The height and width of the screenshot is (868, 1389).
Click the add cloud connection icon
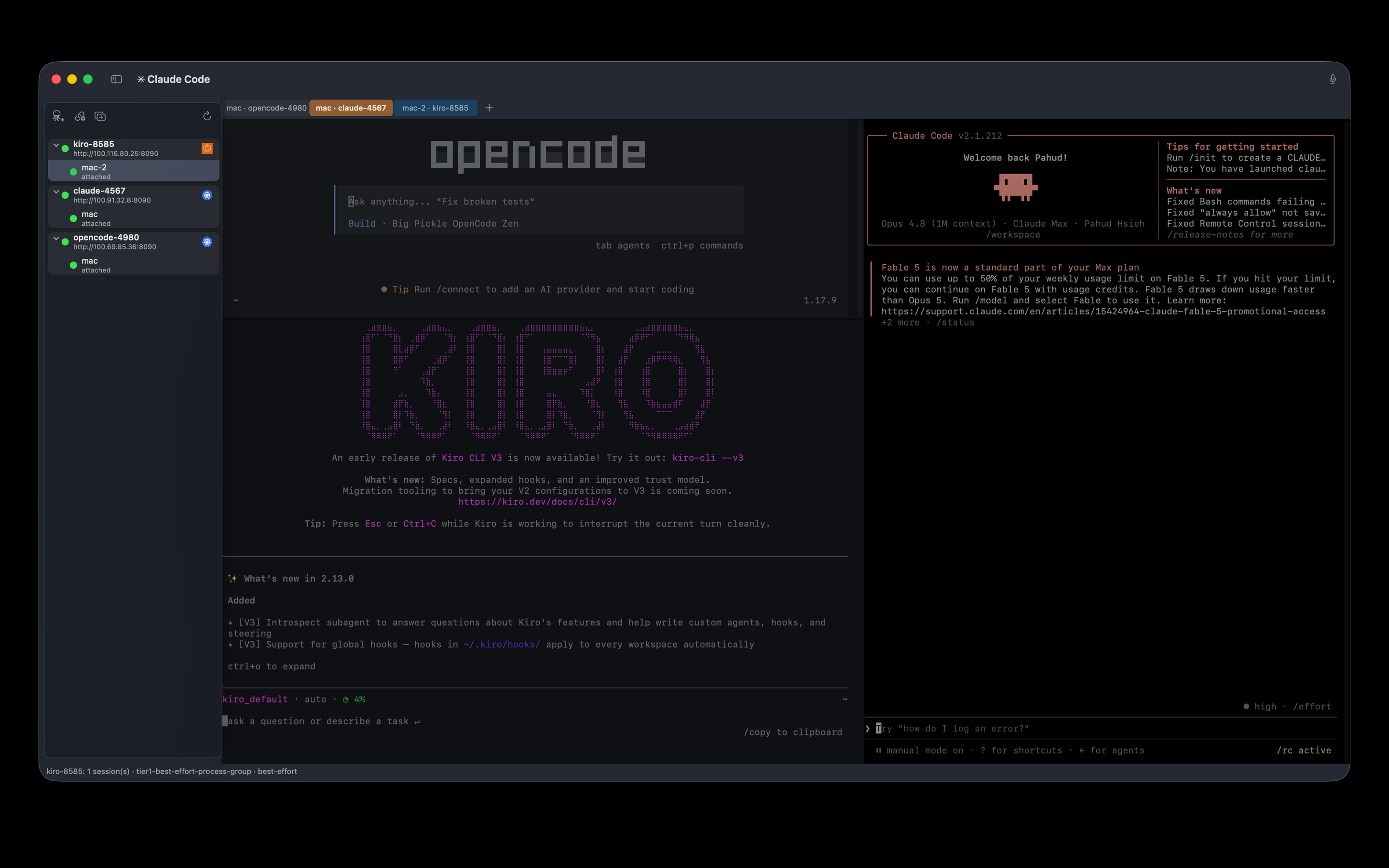coord(80,116)
